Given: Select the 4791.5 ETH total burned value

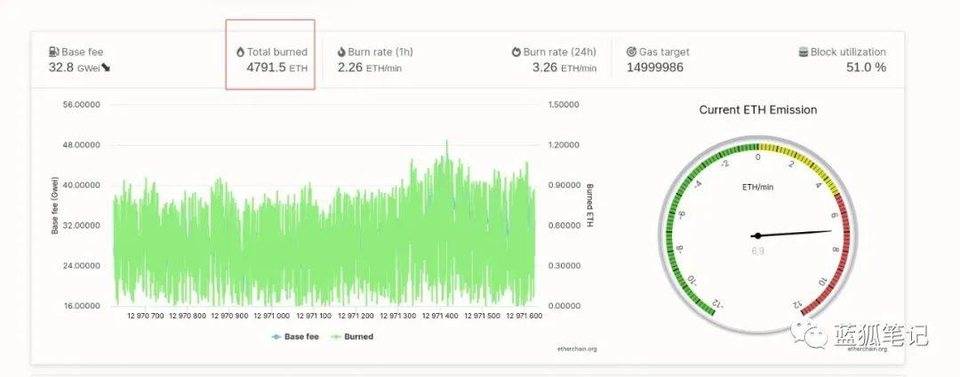Looking at the screenshot, I should click(x=277, y=67).
